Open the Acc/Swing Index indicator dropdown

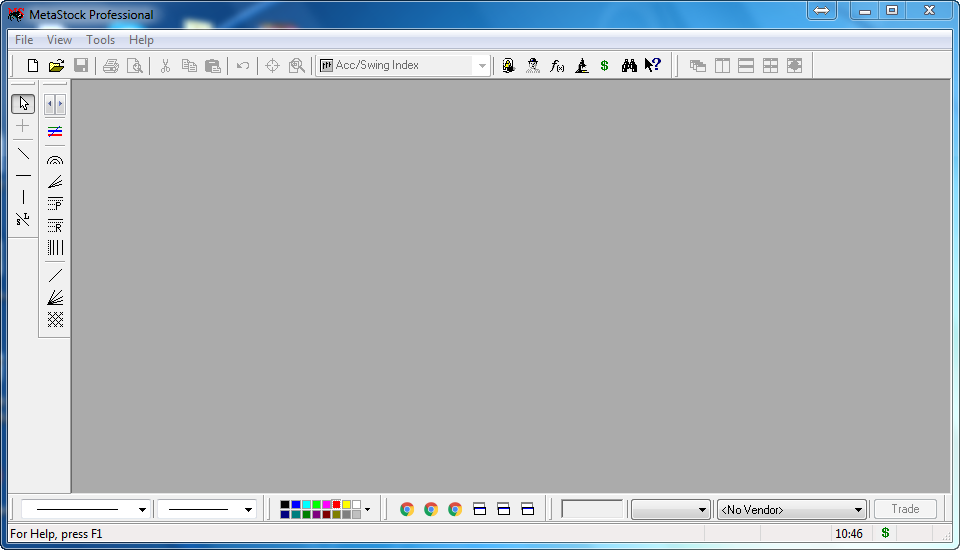pyautogui.click(x=482, y=66)
